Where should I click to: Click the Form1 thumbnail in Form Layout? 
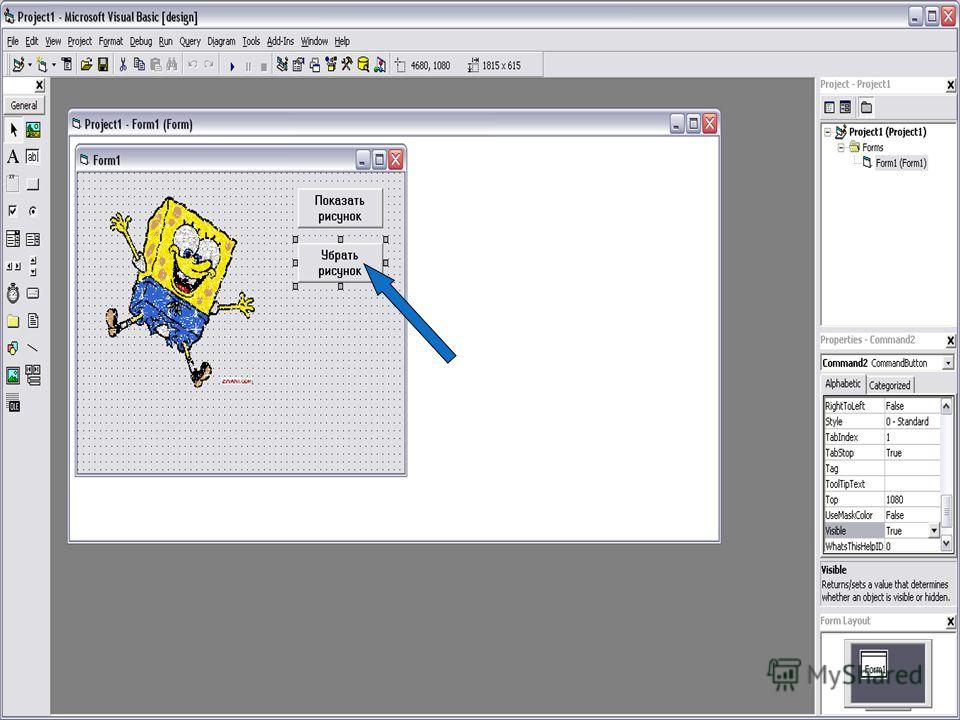point(874,664)
